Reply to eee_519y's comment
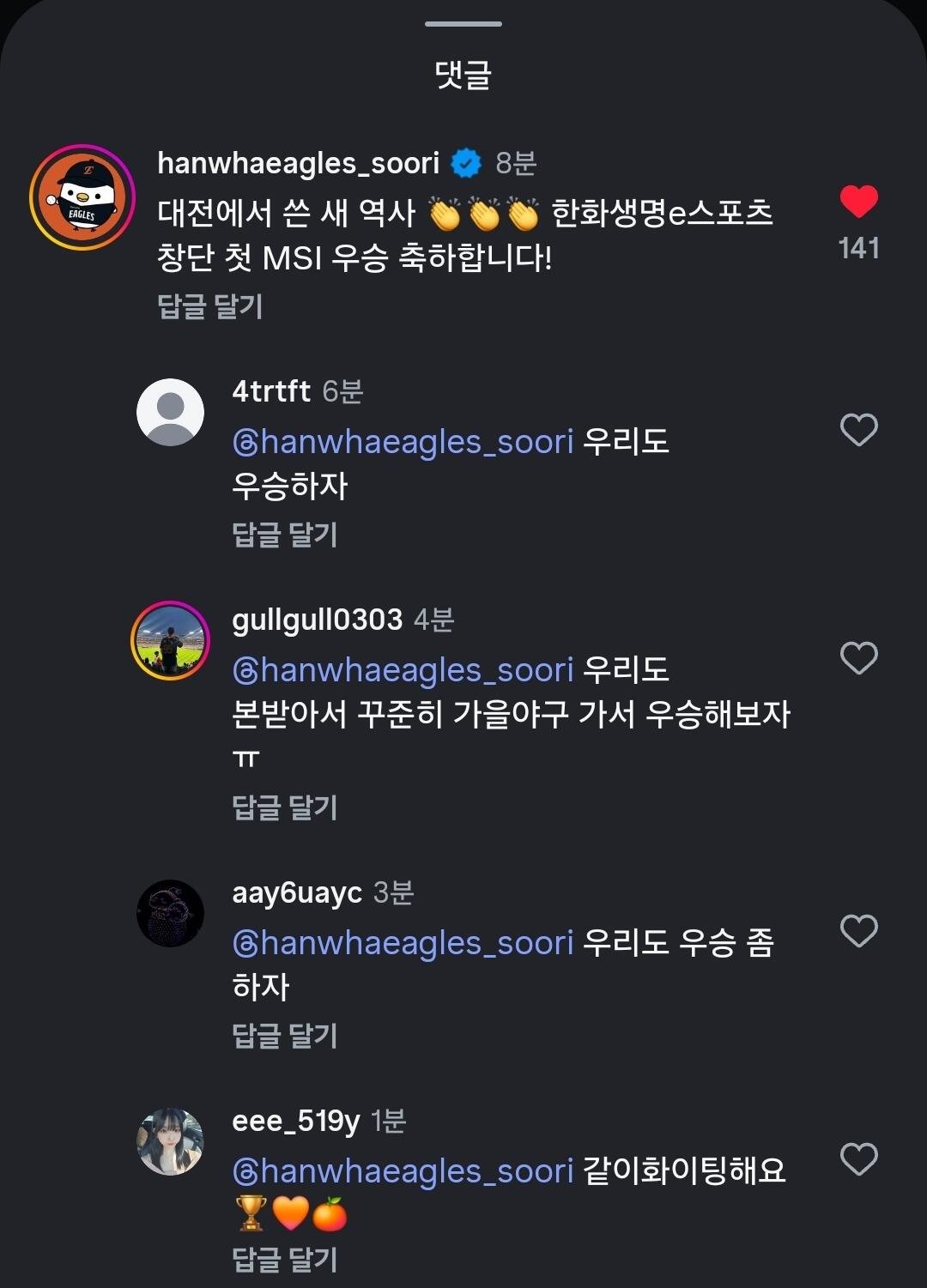927x1288 pixels. pos(285,1260)
